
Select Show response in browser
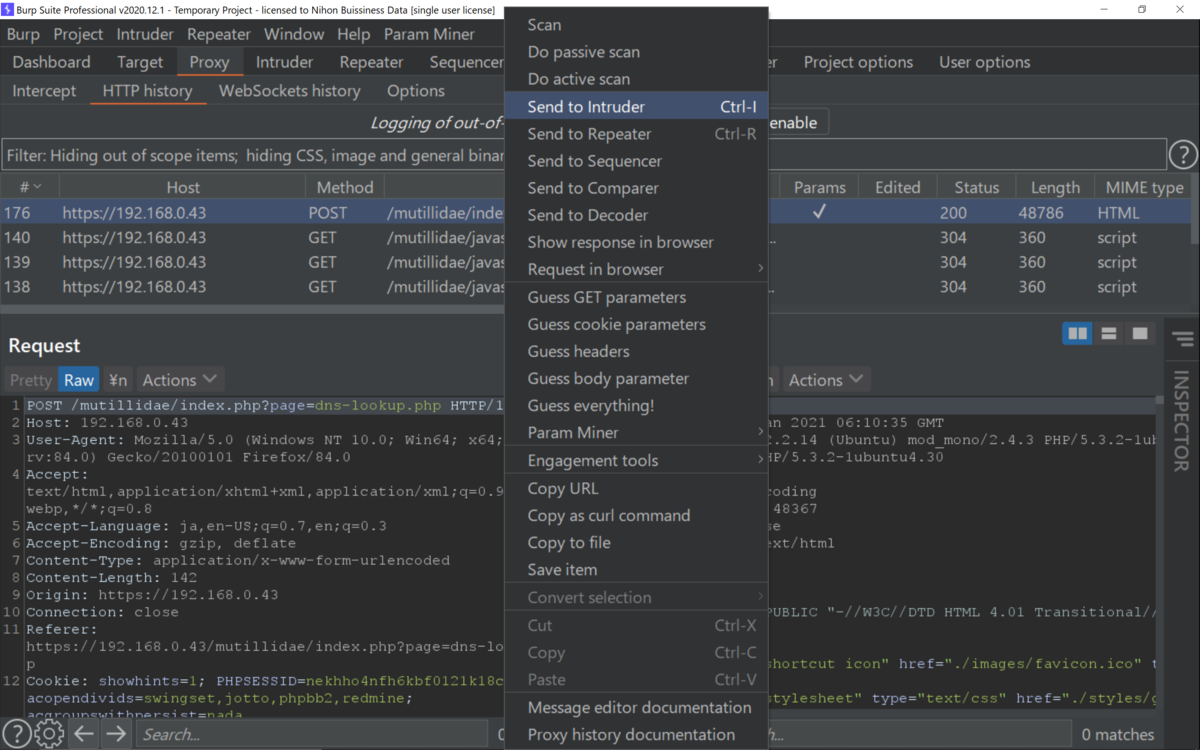pos(636,242)
